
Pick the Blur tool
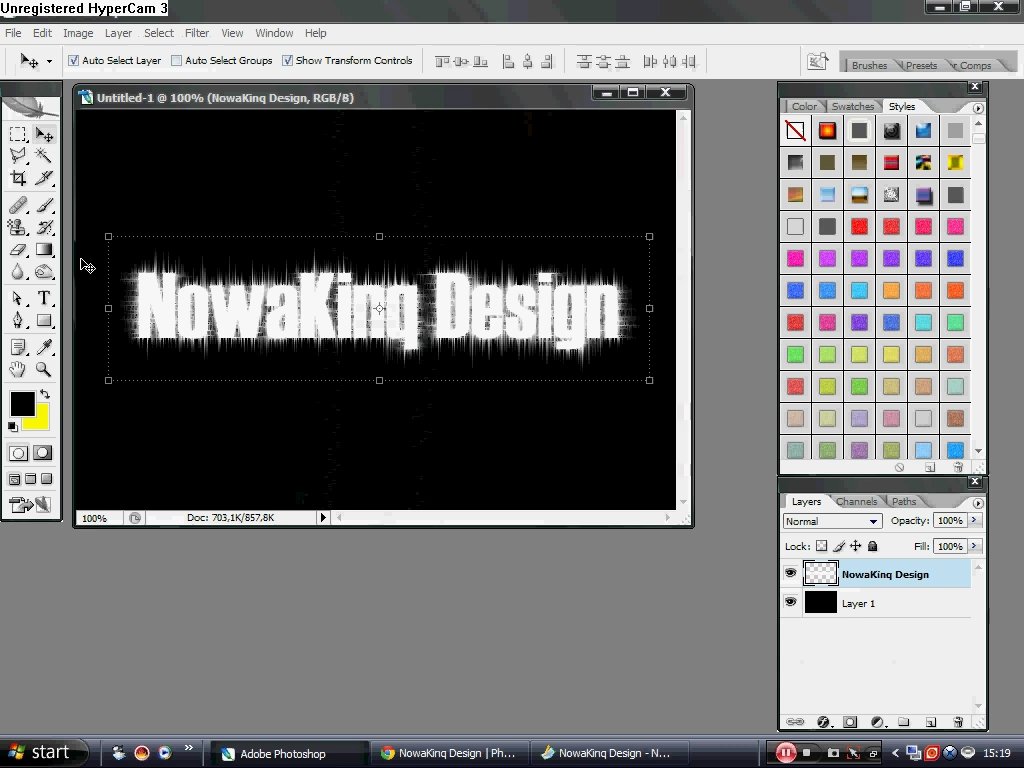point(18,272)
